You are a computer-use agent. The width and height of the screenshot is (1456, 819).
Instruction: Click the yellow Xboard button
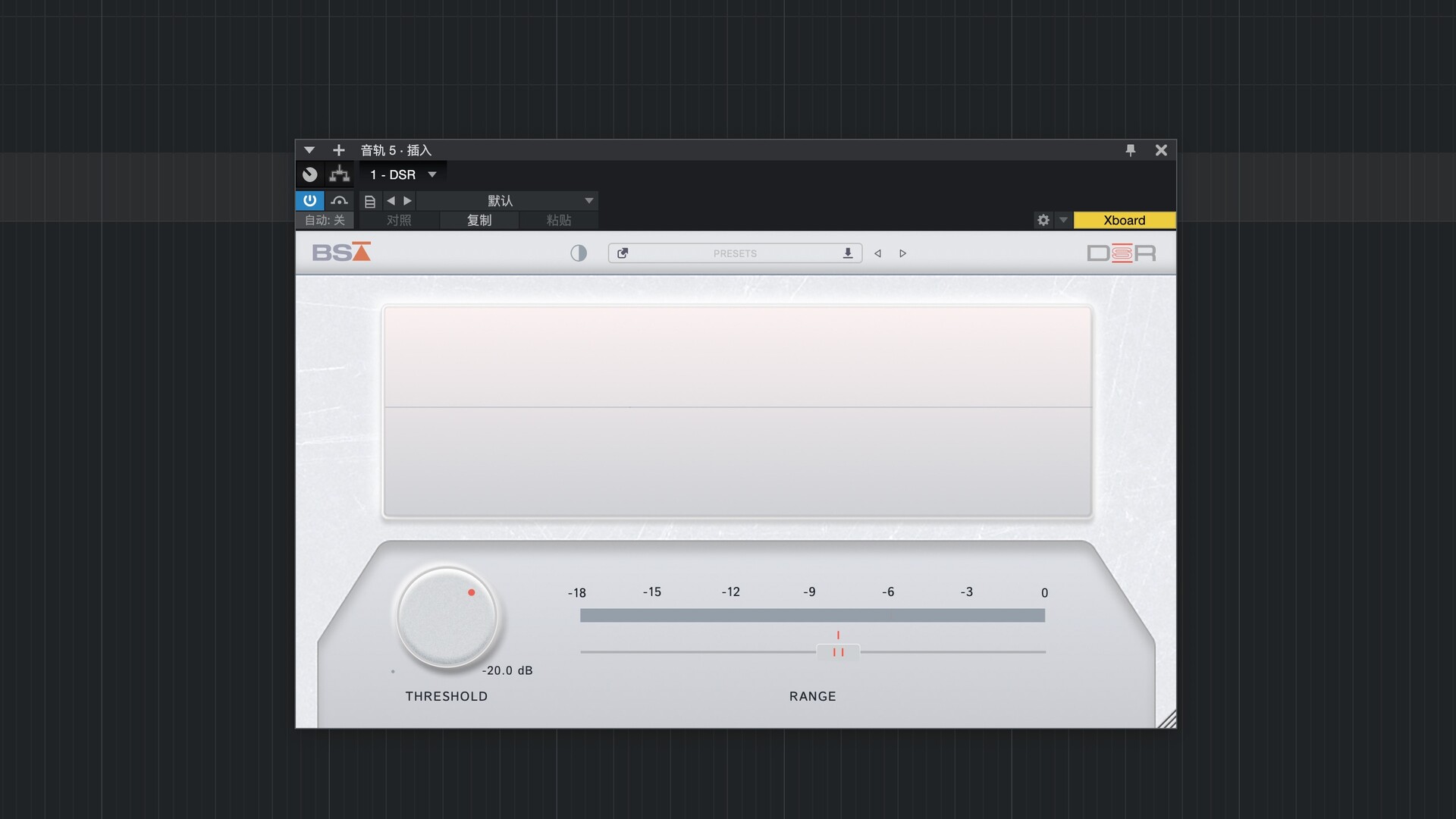[1124, 220]
